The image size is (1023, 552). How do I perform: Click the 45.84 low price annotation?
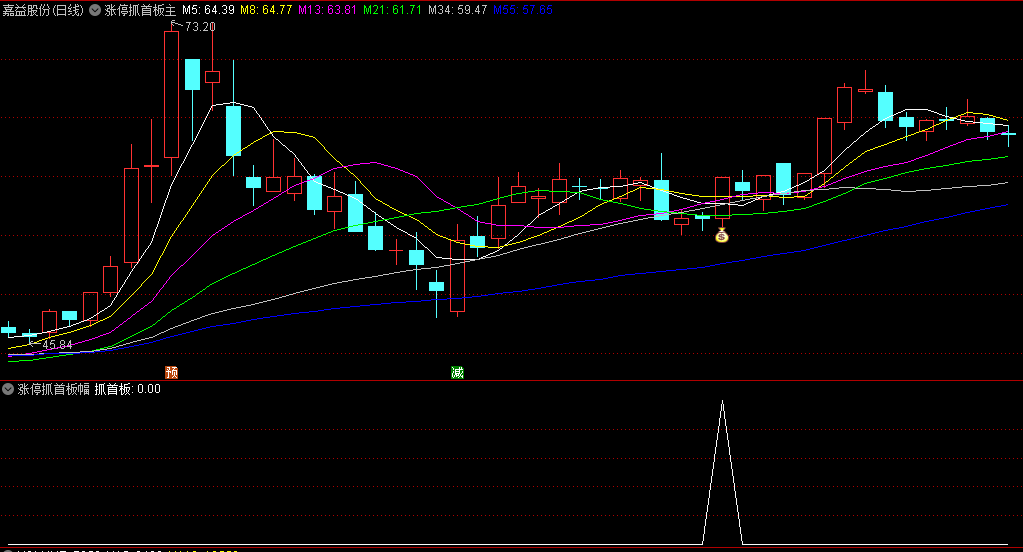click(x=57, y=345)
